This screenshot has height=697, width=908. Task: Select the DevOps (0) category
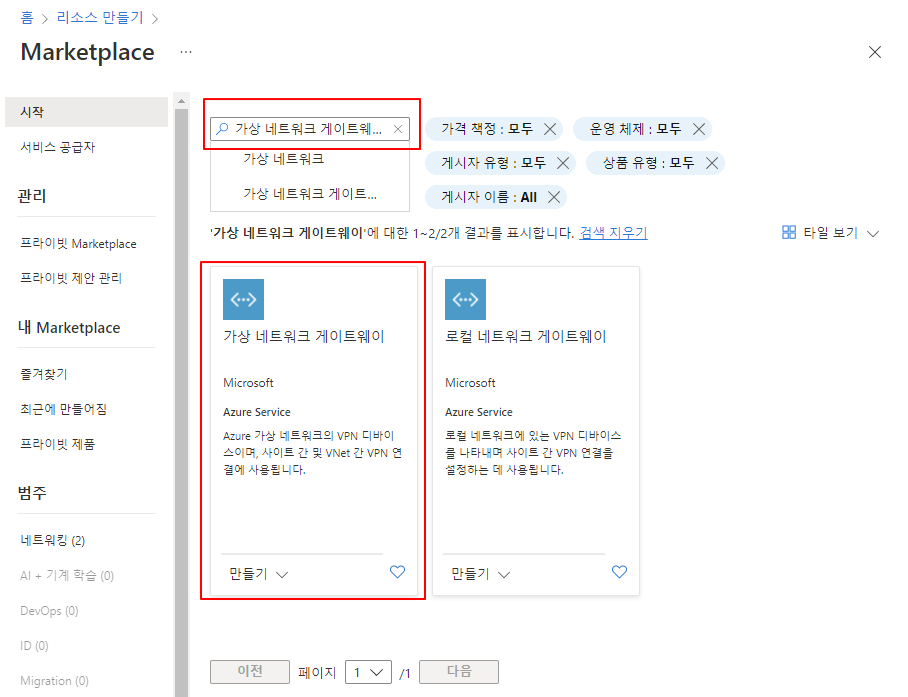(49, 611)
